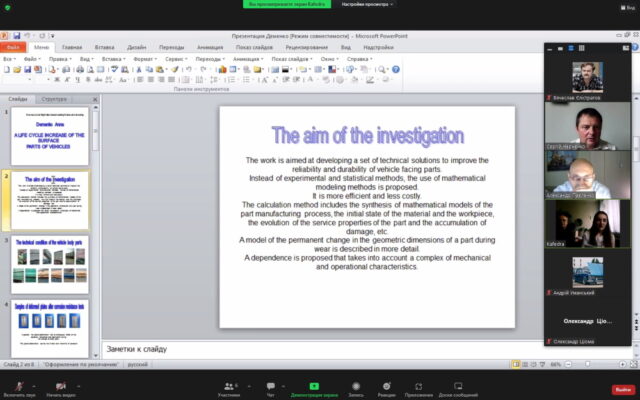Click the Cut scissors icon
Viewport: 640px width, 400px height.
pyautogui.click(x=139, y=69)
